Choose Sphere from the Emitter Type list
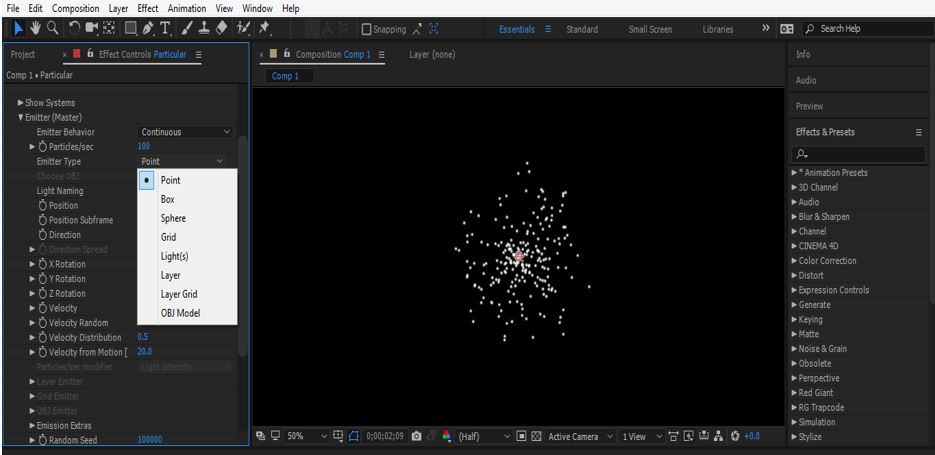 [x=187, y=218]
